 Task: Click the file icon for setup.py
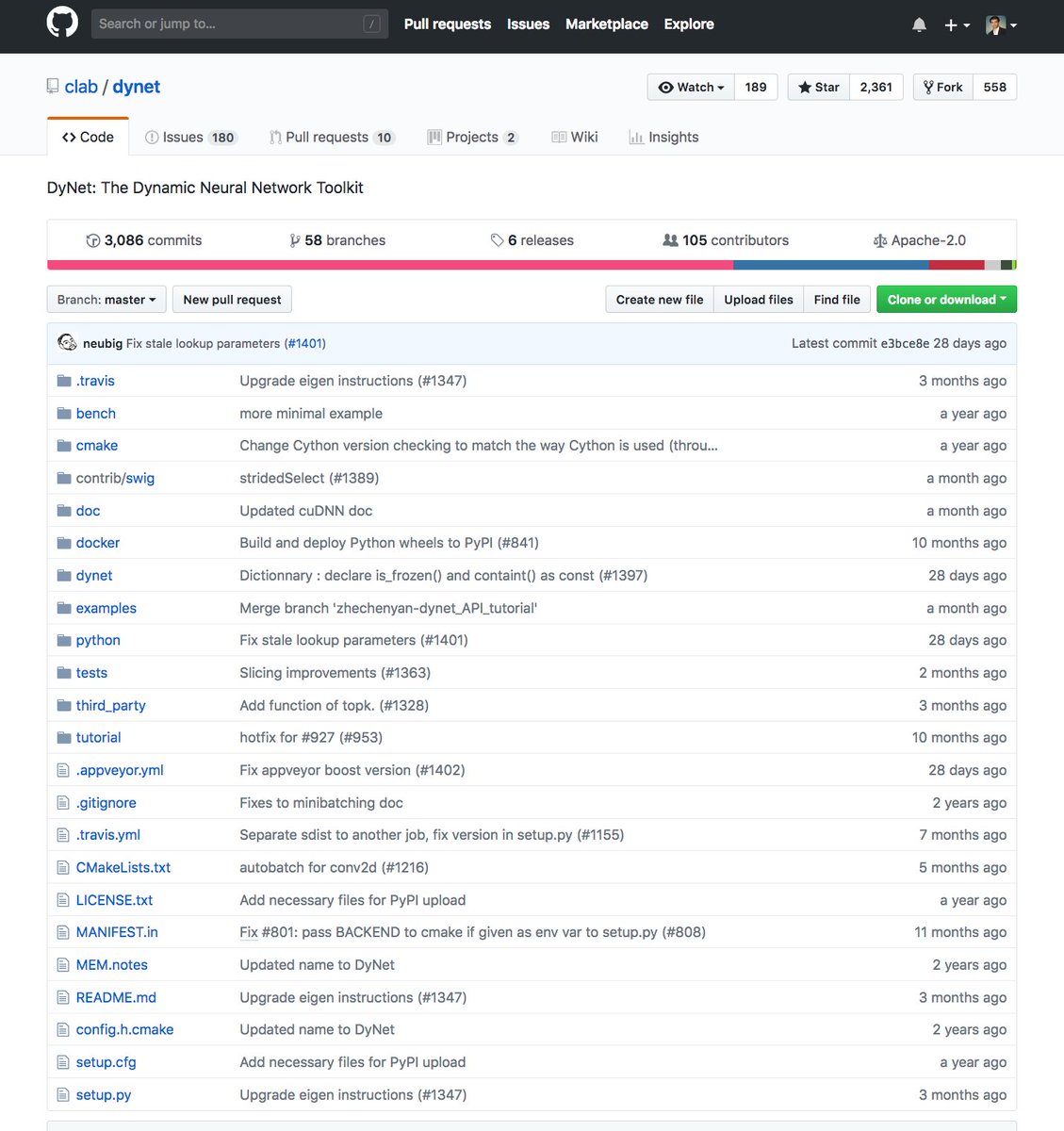[63, 1095]
